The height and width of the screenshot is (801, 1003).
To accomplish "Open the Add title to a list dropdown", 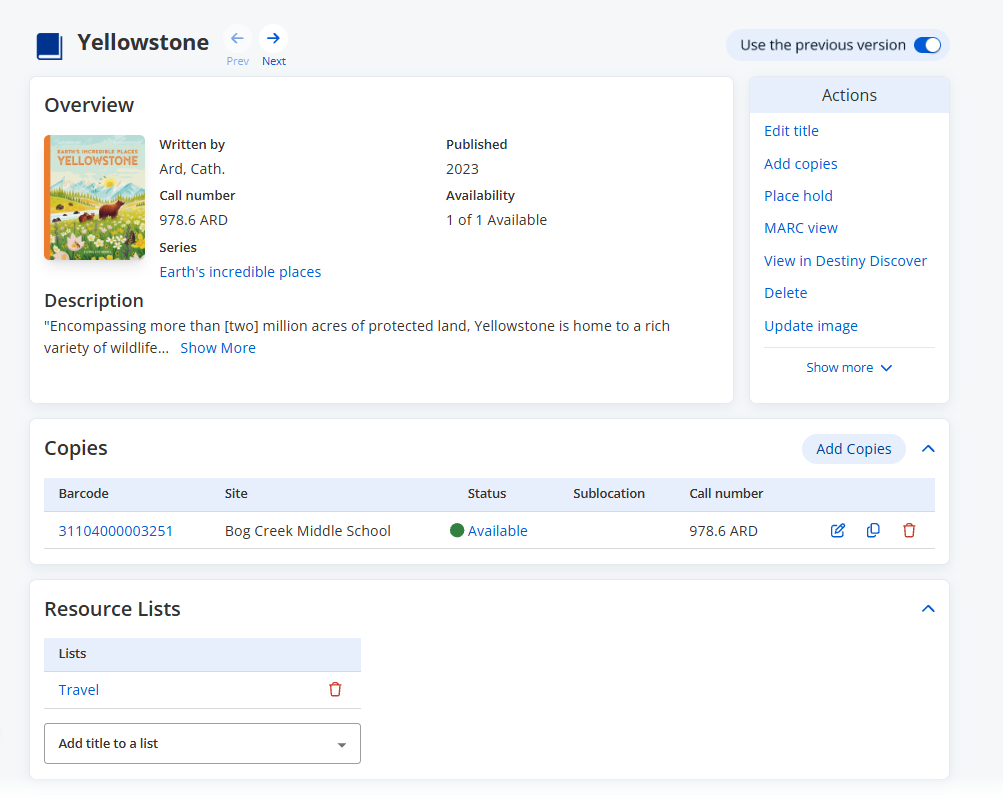I will 202,744.
